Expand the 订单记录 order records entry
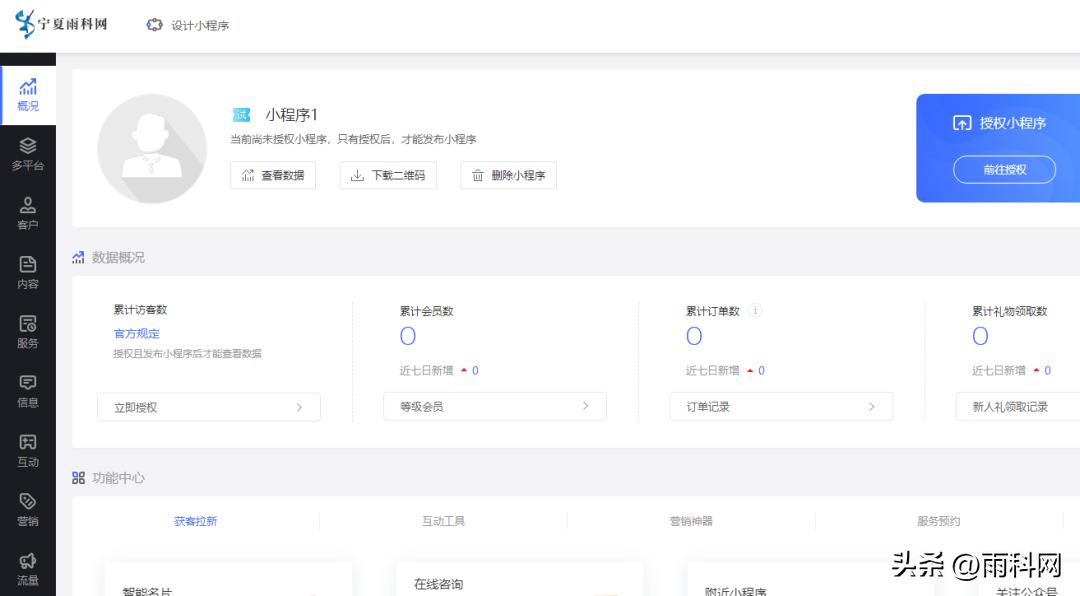 click(781, 407)
